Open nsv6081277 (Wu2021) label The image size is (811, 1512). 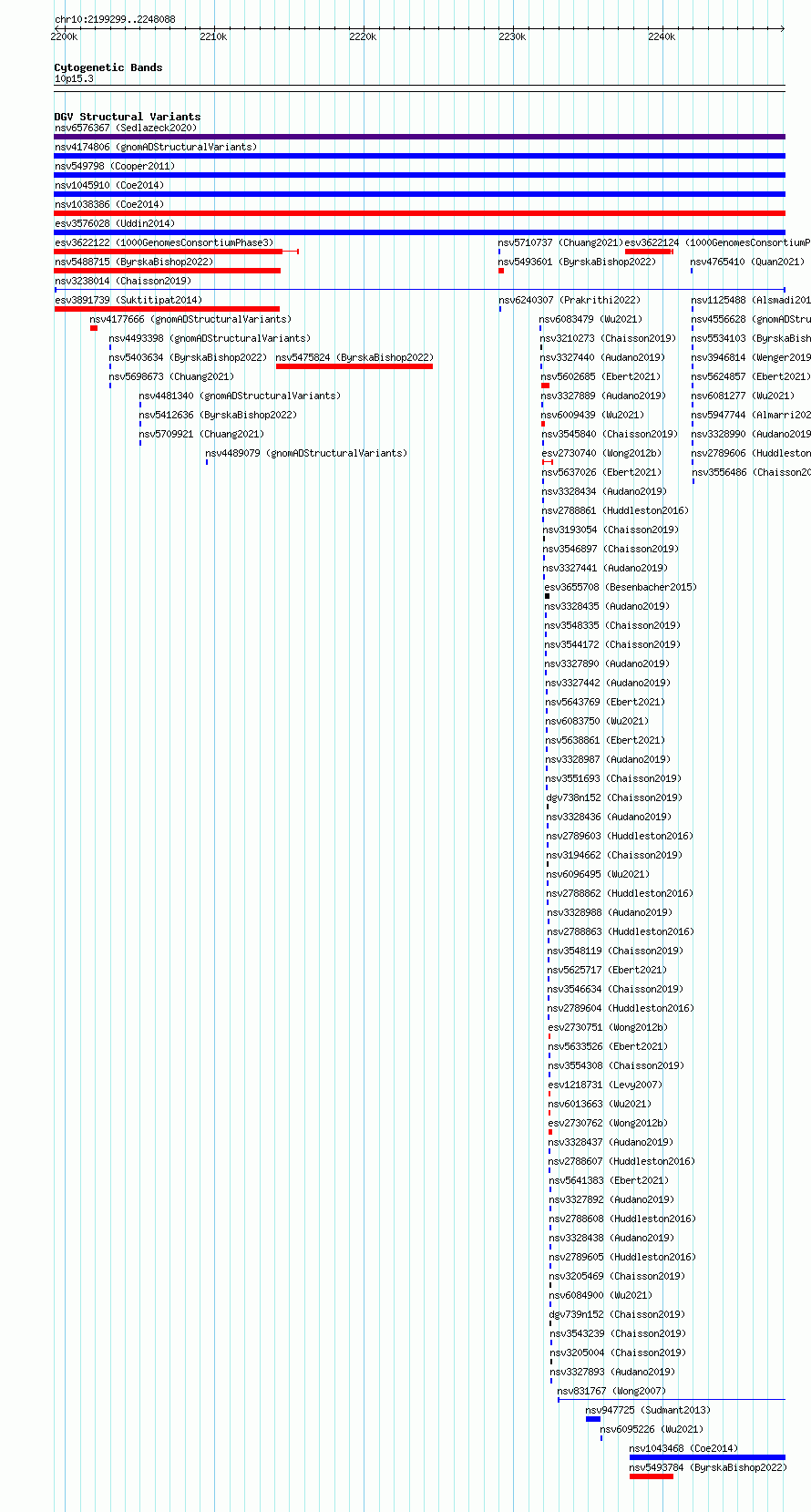[x=743, y=396]
